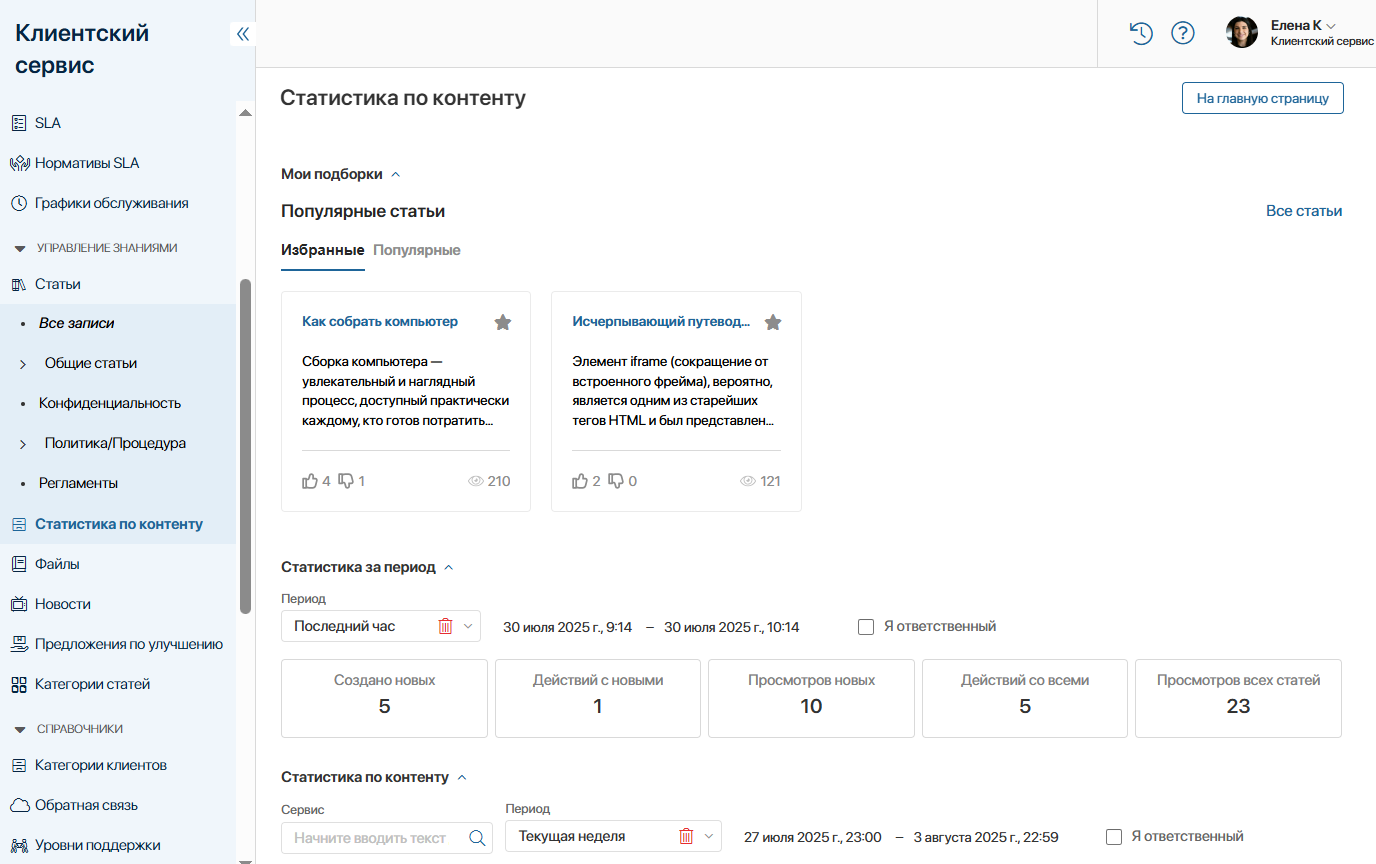1376x864 pixels.
Task: Clear the 'Последний час' period with trash icon
Action: pos(445,626)
